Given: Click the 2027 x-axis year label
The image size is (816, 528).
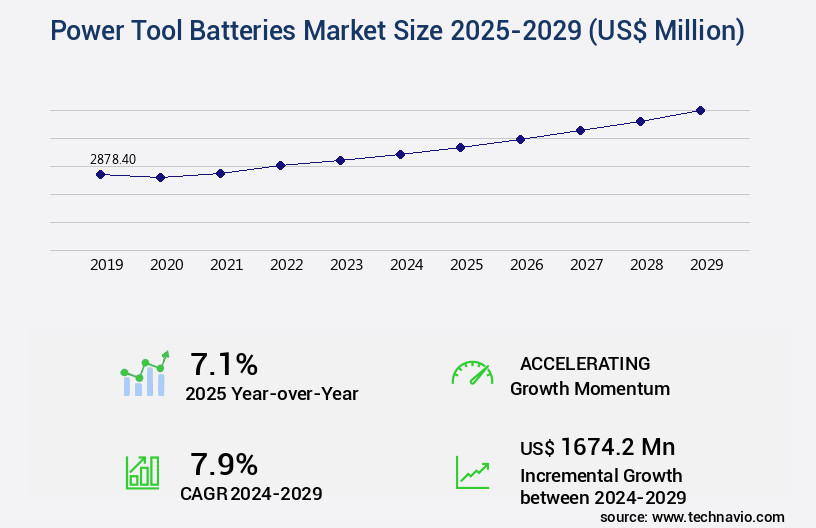Looking at the screenshot, I should pyautogui.click(x=586, y=265).
